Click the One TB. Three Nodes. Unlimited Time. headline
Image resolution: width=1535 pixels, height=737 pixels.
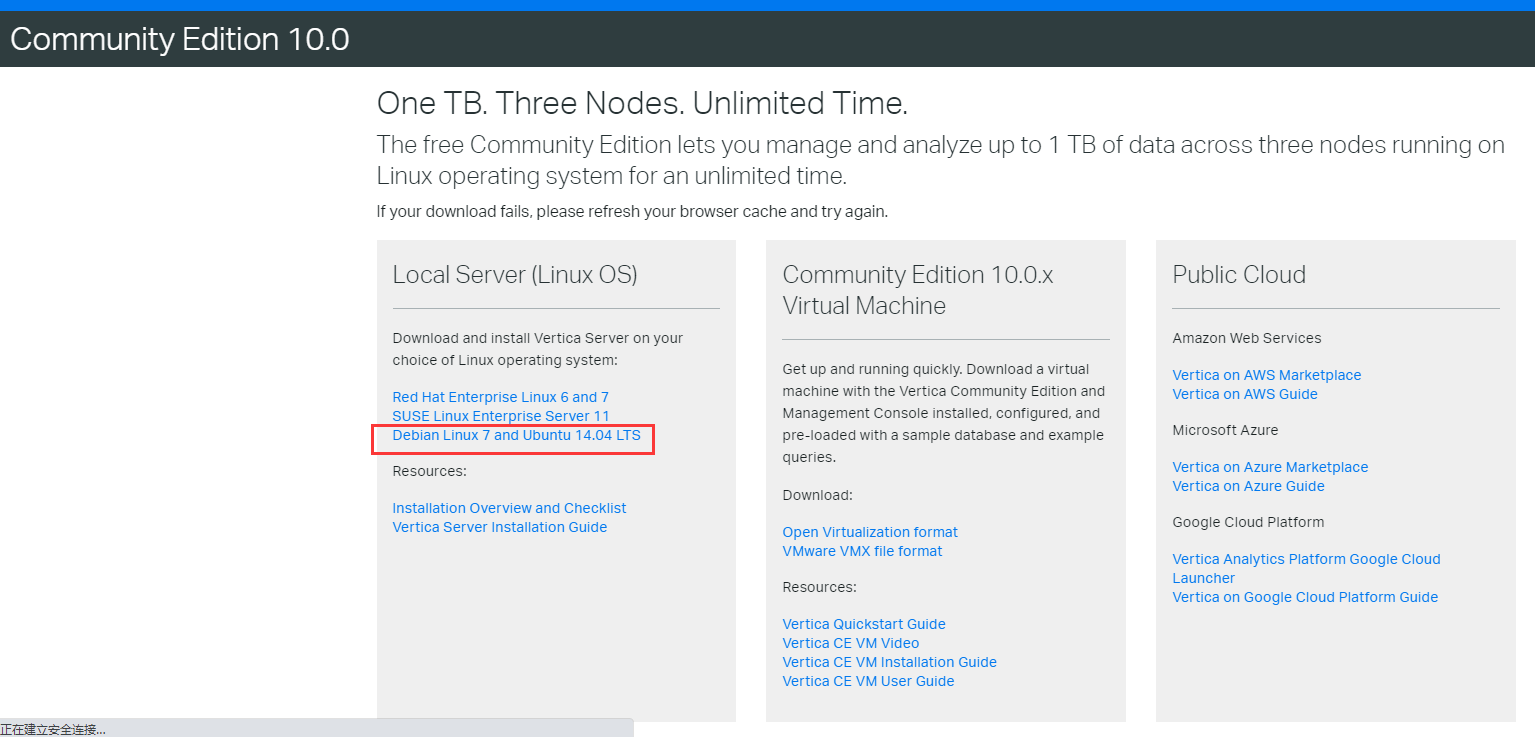pos(642,103)
